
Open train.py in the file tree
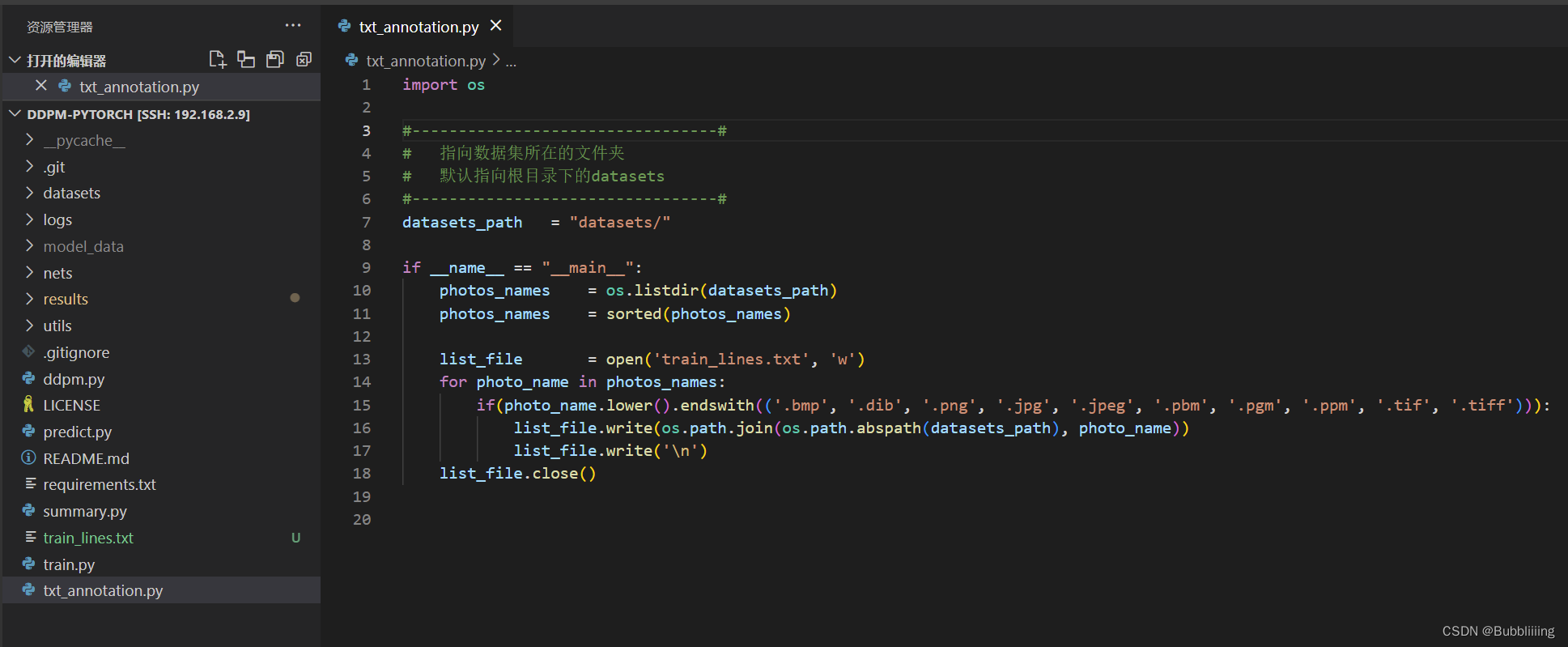pos(162,564)
